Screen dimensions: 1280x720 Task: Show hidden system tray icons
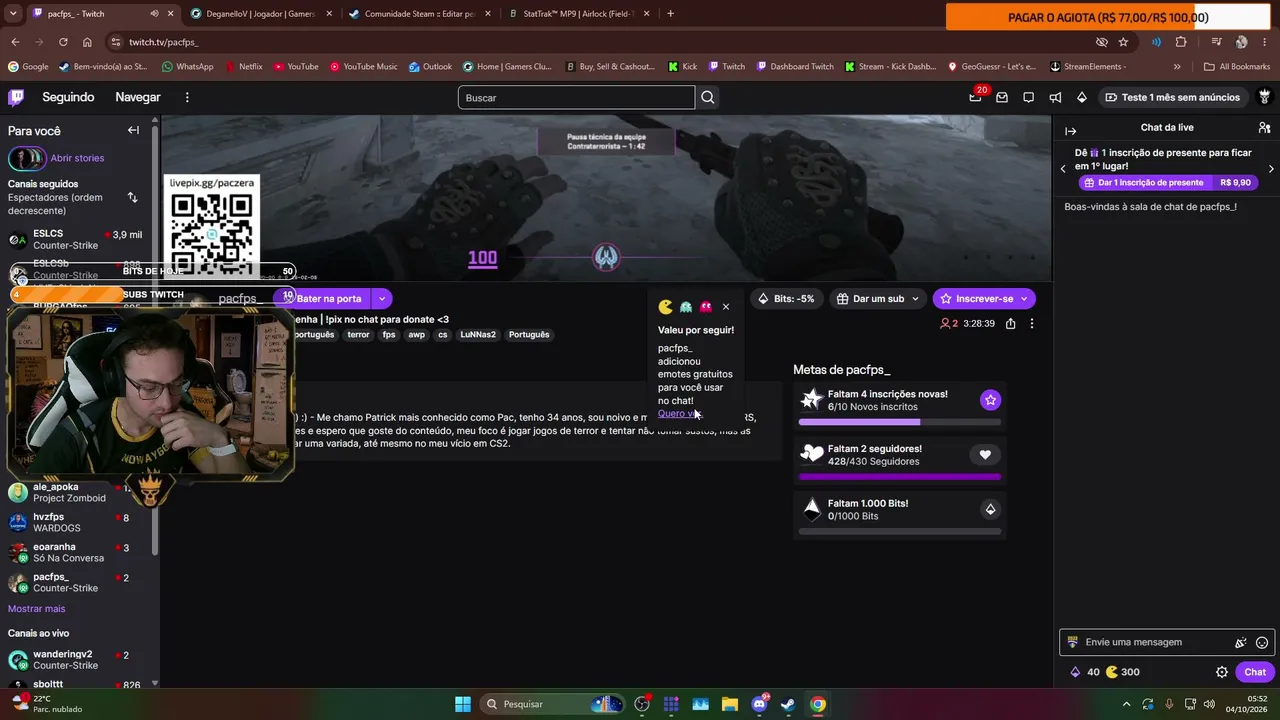point(1125,704)
